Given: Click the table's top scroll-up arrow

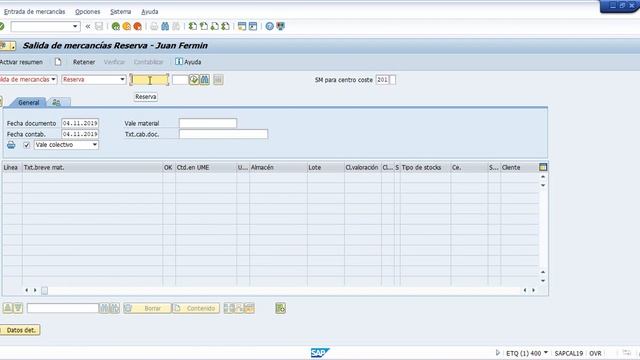Looking at the screenshot, I should pos(543,177).
